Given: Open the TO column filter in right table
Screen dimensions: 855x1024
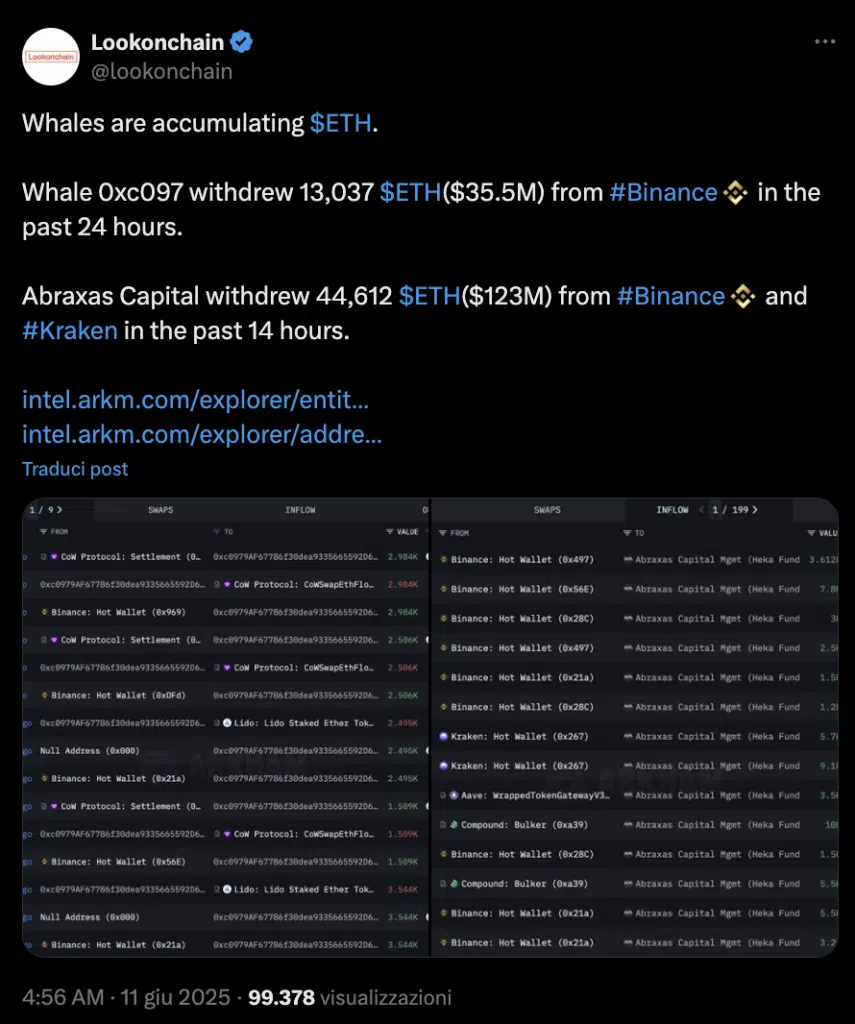Looking at the screenshot, I should click(x=627, y=533).
